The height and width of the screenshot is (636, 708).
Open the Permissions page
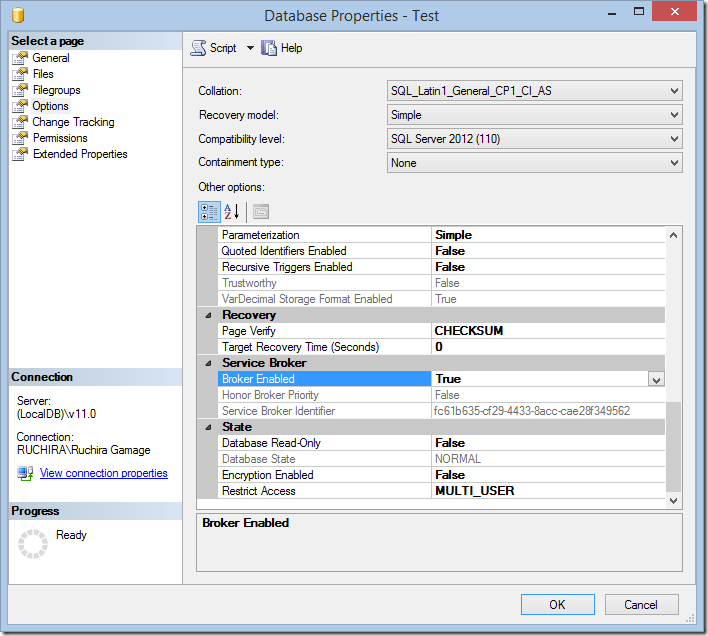(60, 138)
